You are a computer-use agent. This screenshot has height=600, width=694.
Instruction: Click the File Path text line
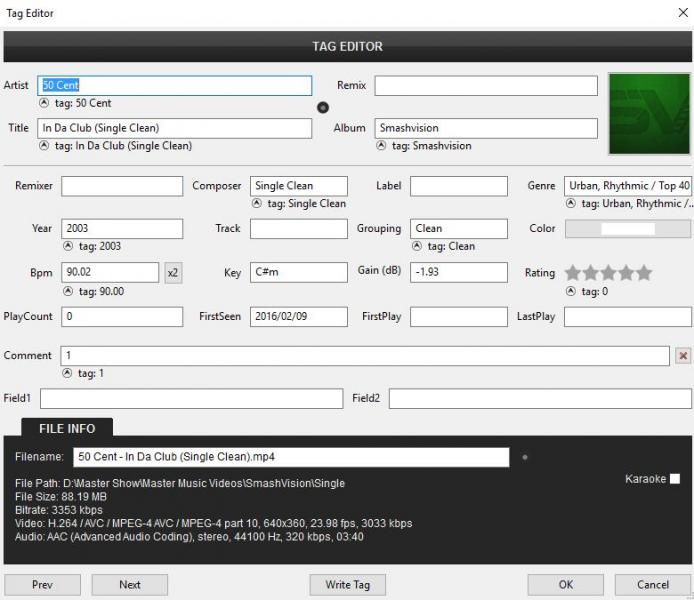180,483
